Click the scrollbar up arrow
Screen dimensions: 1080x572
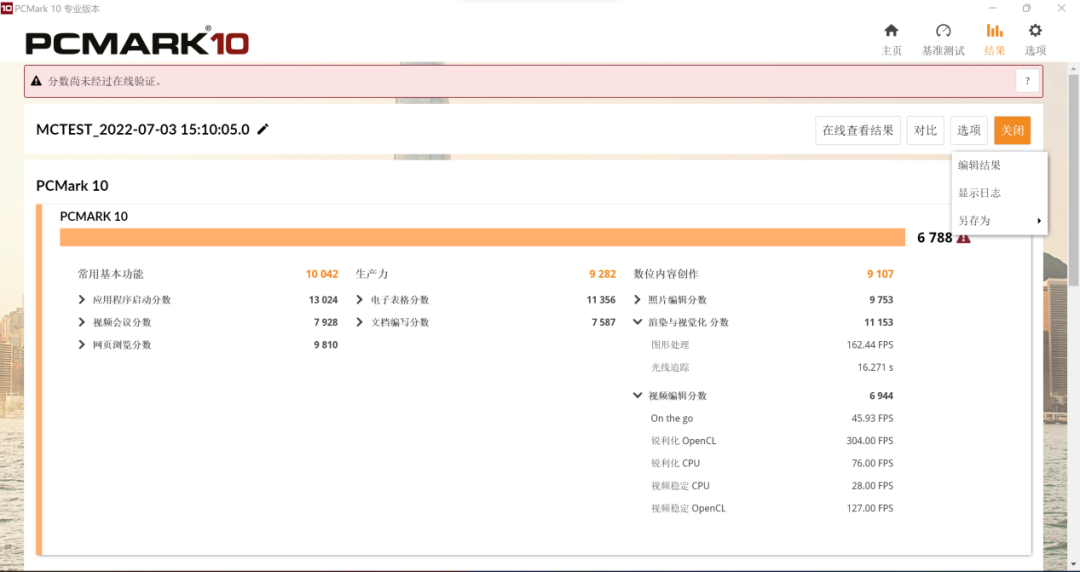pyautogui.click(x=1073, y=69)
